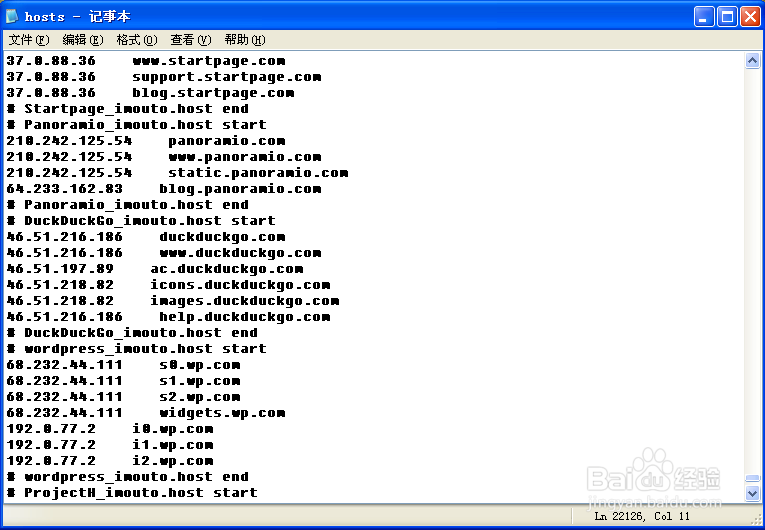Minimize the hosts Notepad window
This screenshot has width=765, height=530.
click(704, 17)
